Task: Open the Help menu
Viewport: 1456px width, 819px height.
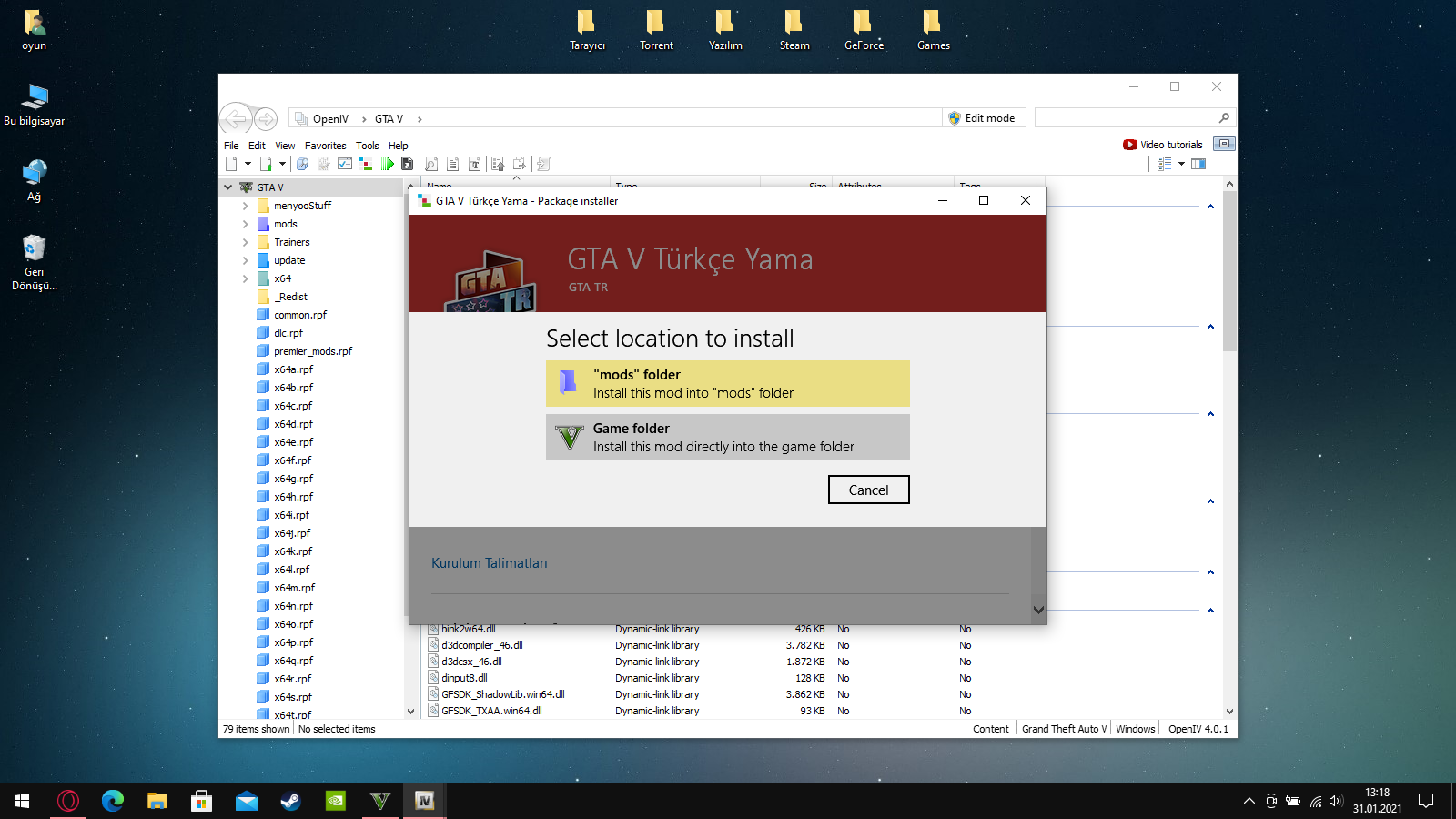Action: [399, 146]
